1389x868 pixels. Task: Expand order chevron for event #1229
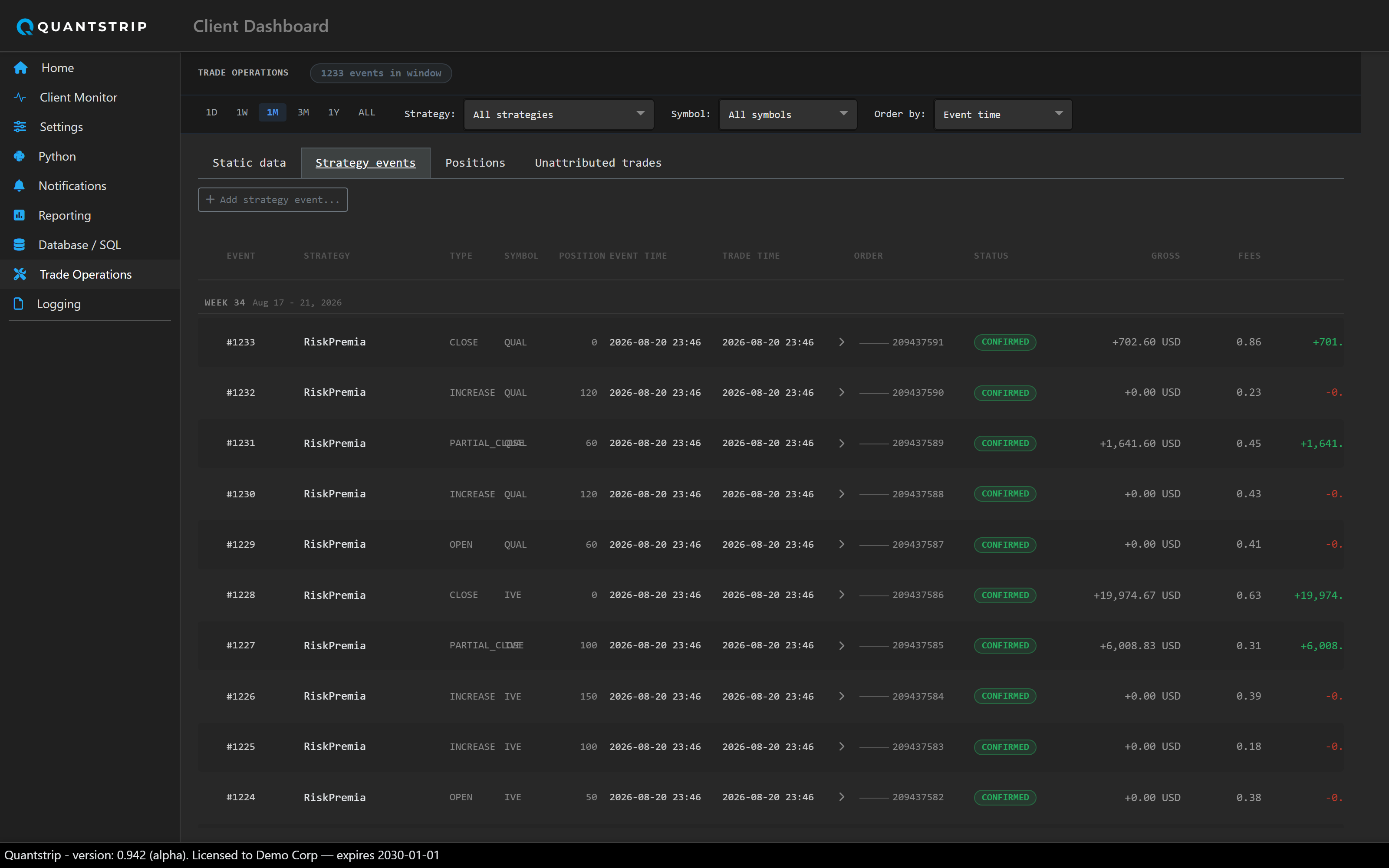point(842,544)
